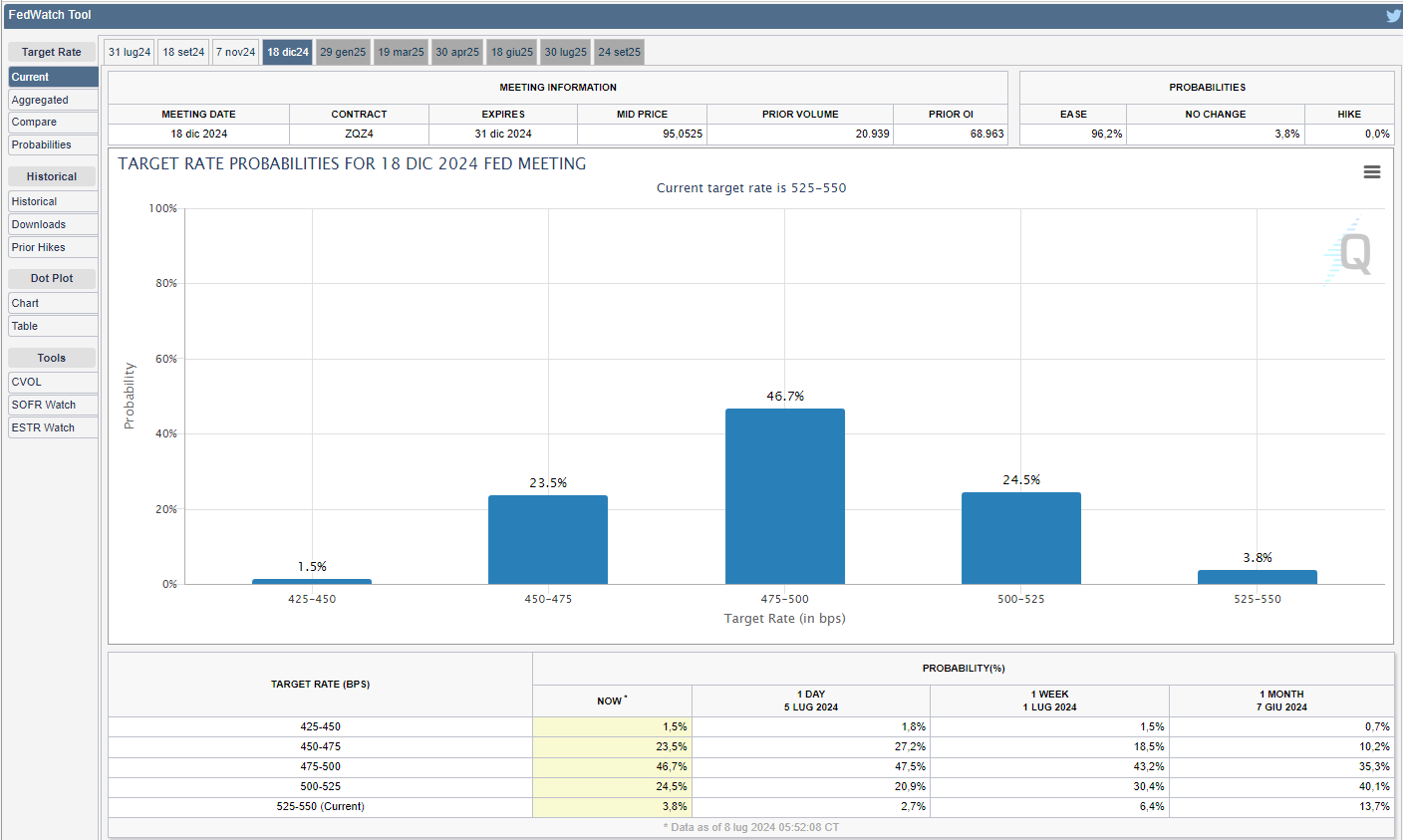Go to the Downloads section
This screenshot has height=840, width=1403.
click(x=53, y=224)
